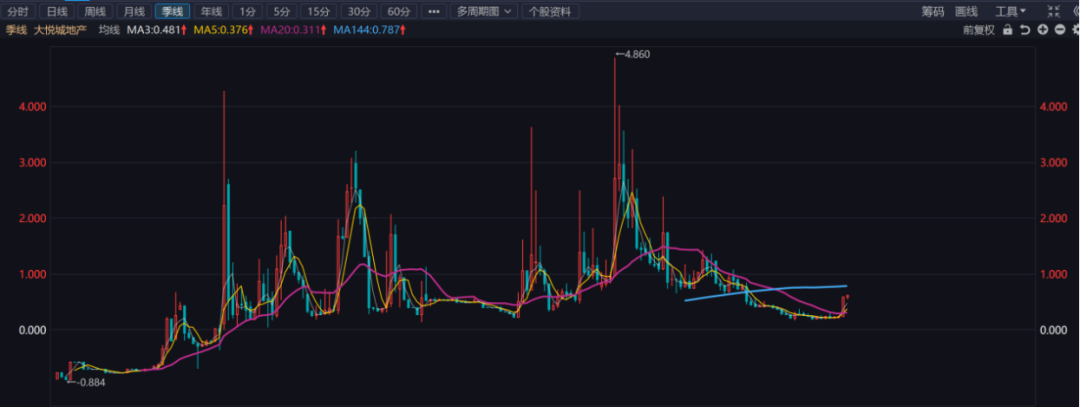The width and height of the screenshot is (1080, 407).
Task: Click the lock icon beside 前复权
Action: [x=1008, y=30]
